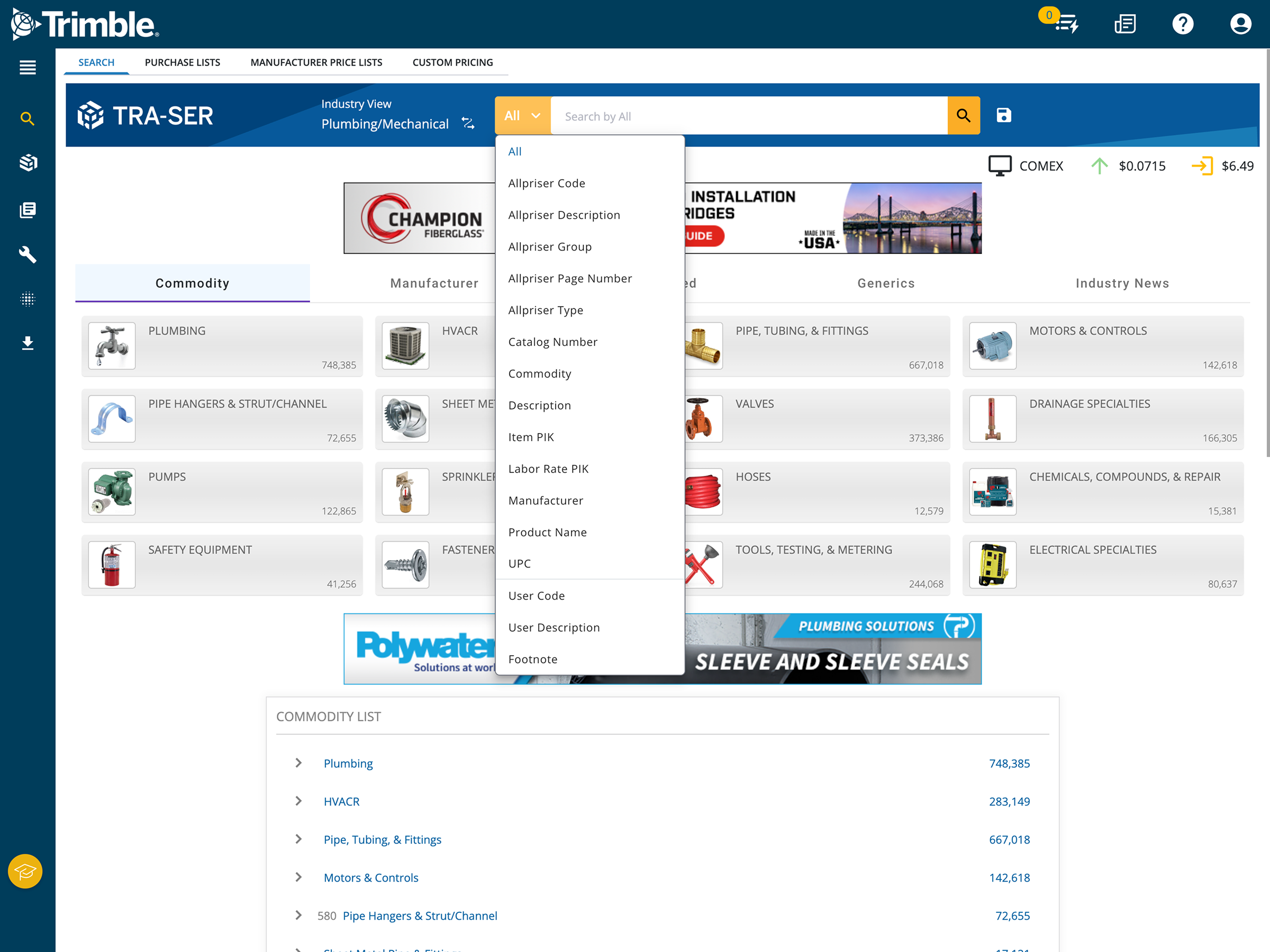Open the PLUMBING commodity card
The image size is (1270, 952).
[222, 346]
